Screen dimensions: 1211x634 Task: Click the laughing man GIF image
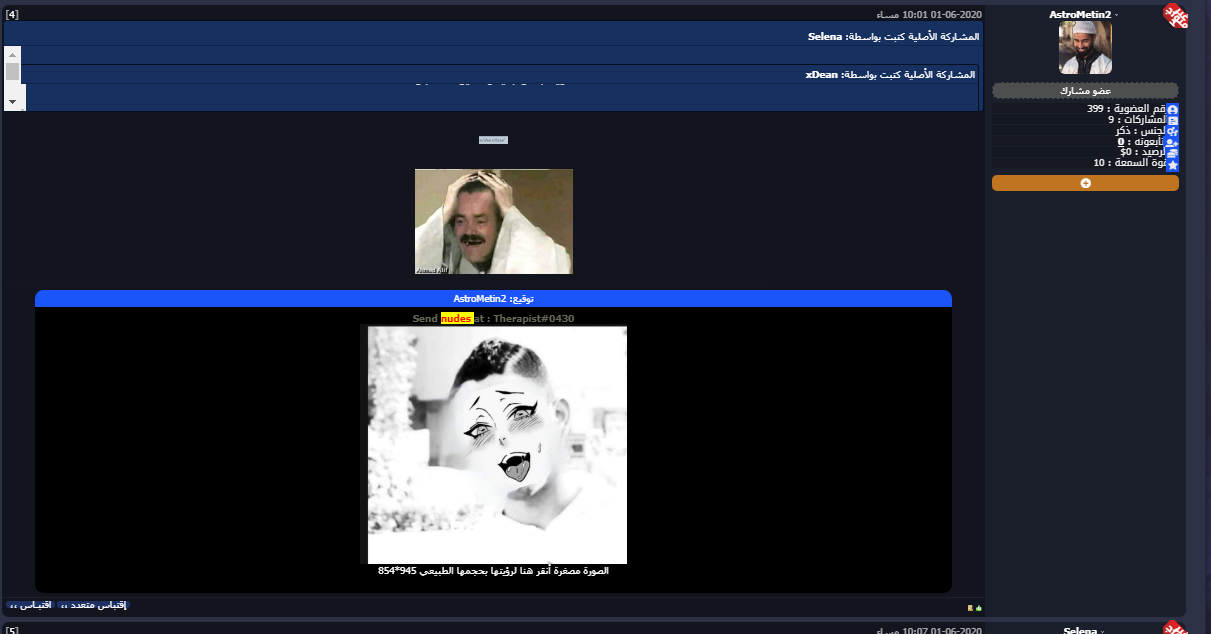pyautogui.click(x=494, y=221)
